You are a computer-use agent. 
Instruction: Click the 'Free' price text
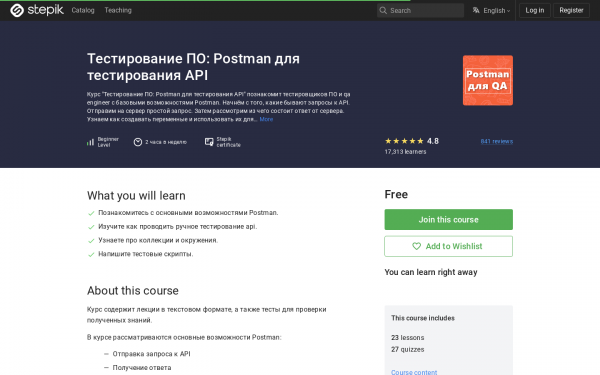[396, 194]
